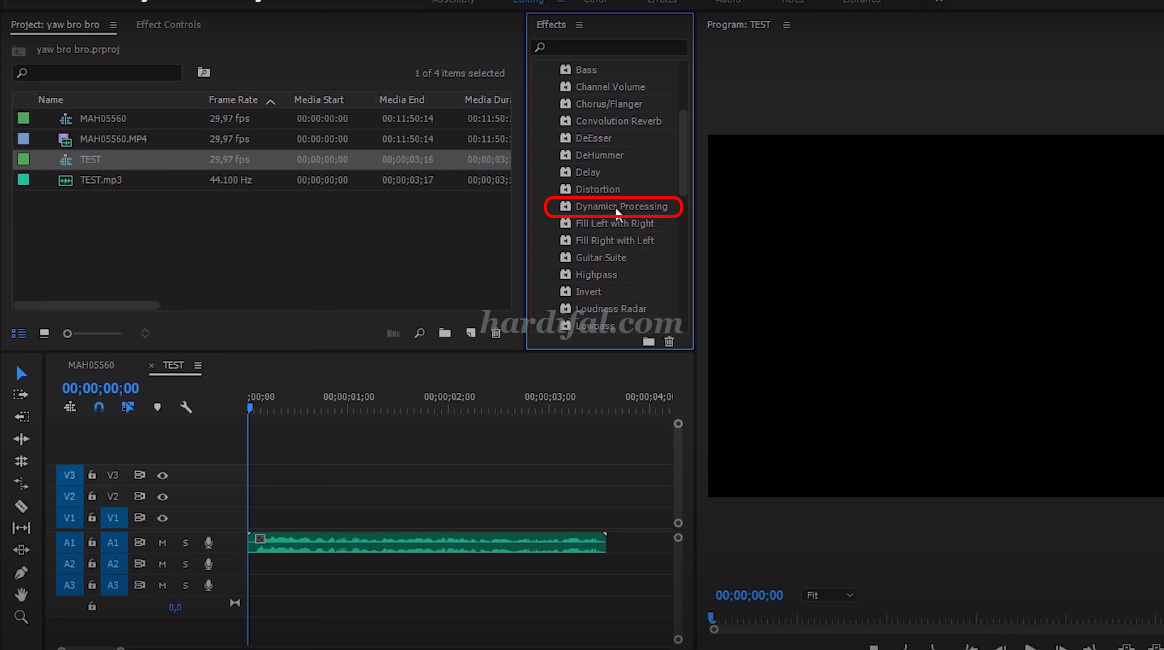Toggle V2 track output eye

tap(163, 496)
